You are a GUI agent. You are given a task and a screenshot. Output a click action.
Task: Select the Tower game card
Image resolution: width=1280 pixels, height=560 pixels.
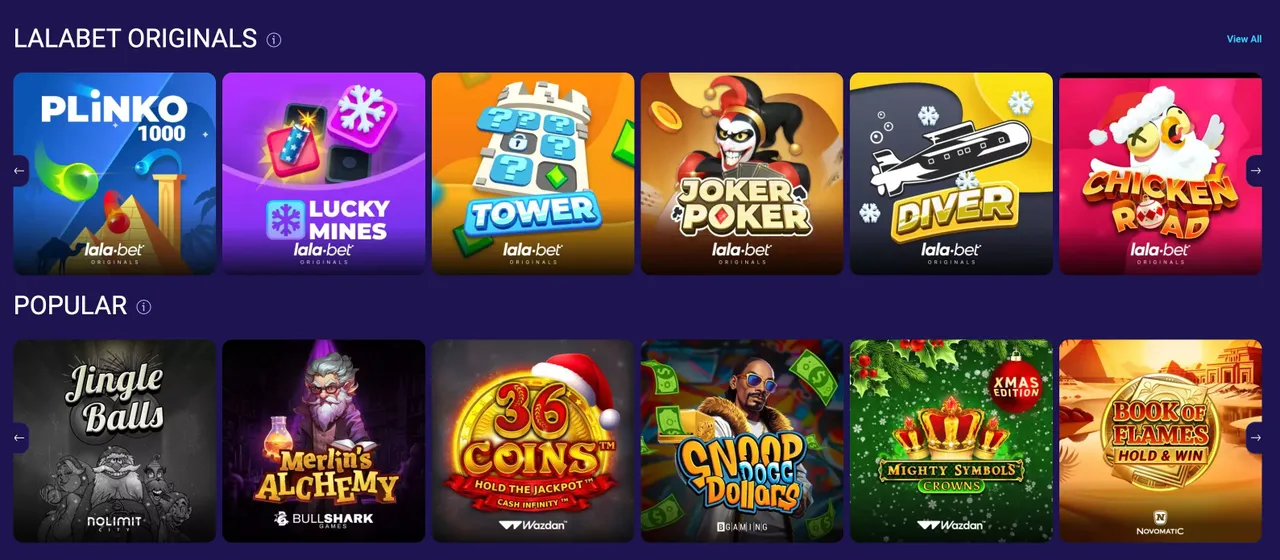(533, 173)
